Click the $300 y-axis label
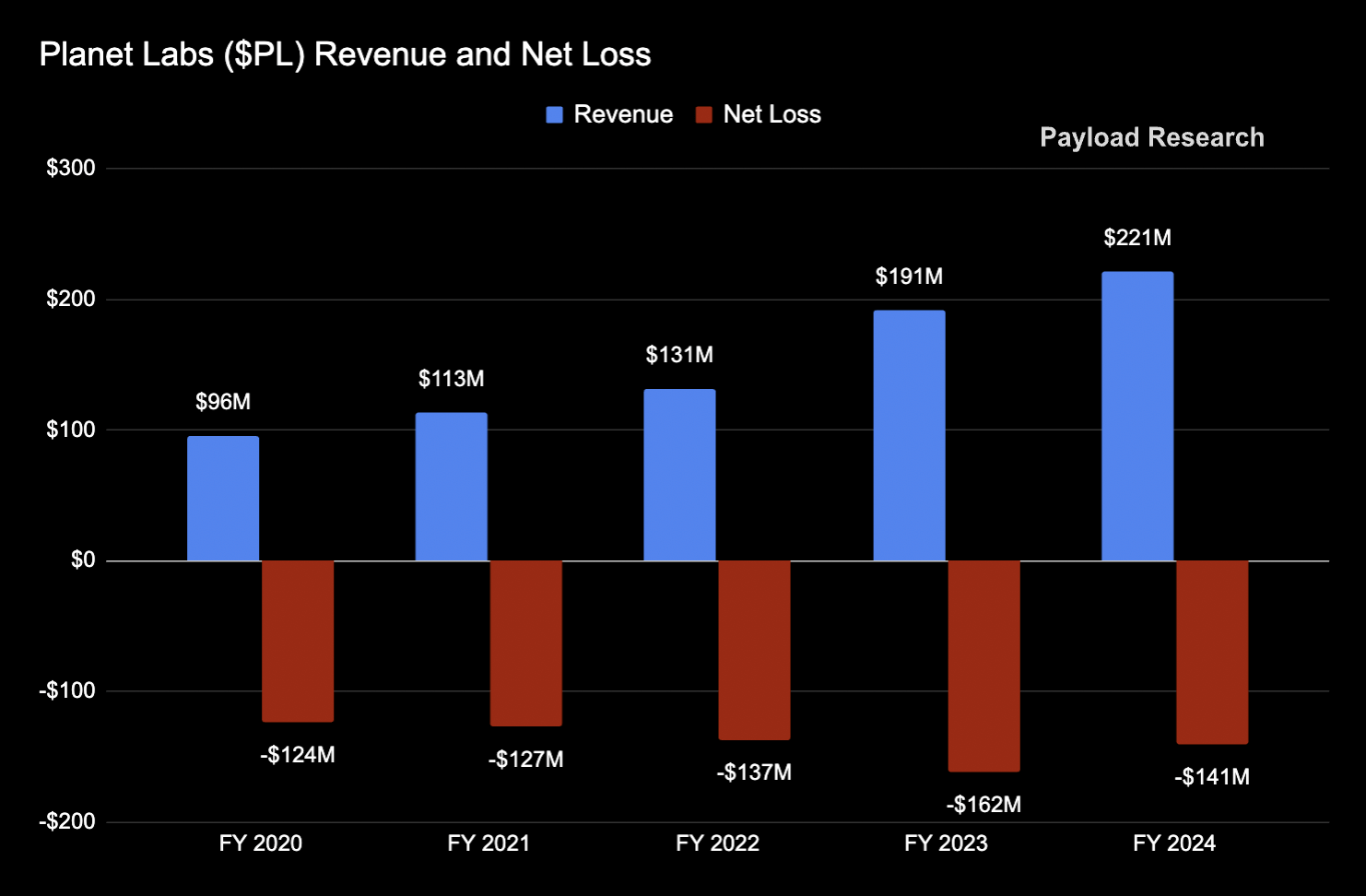 (71, 168)
